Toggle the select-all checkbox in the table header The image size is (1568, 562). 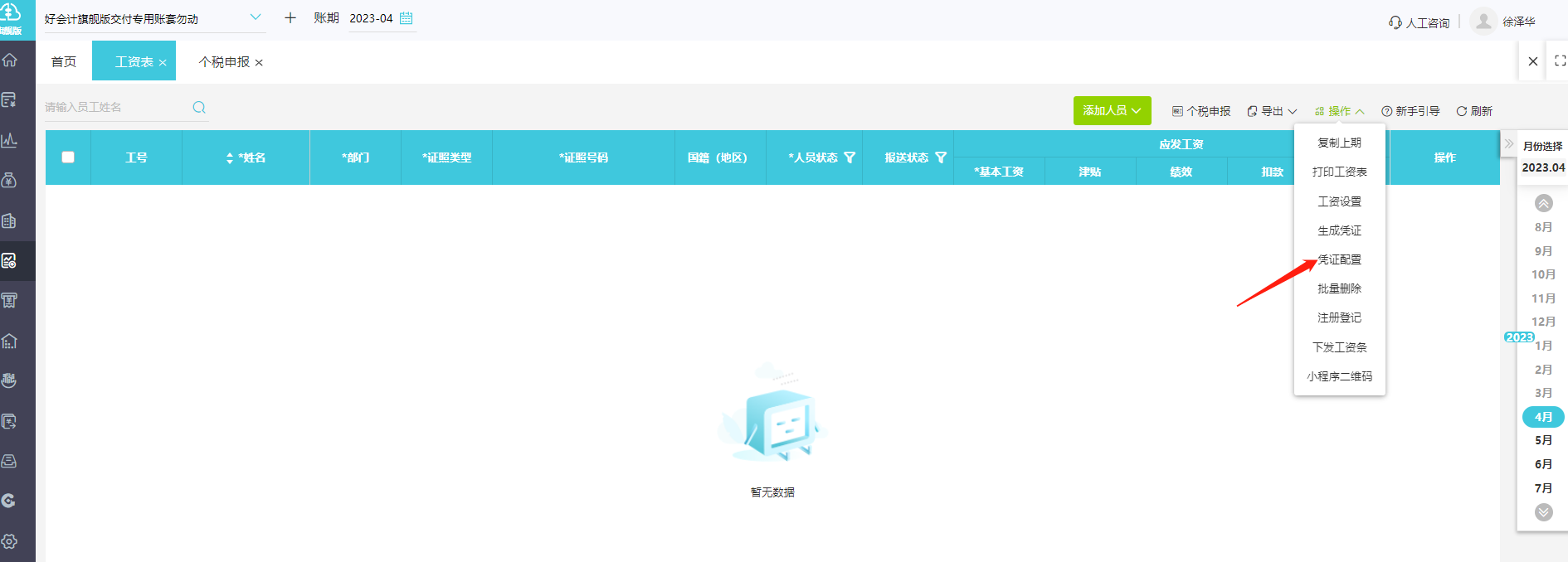point(68,157)
